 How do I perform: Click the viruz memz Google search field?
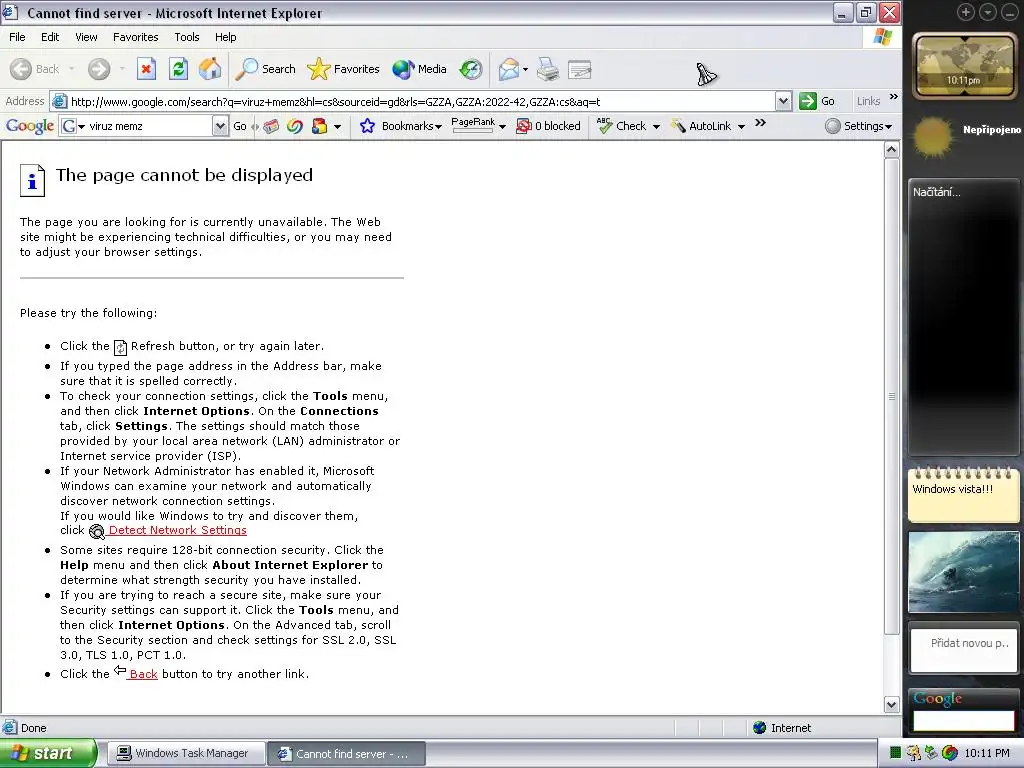click(x=149, y=126)
